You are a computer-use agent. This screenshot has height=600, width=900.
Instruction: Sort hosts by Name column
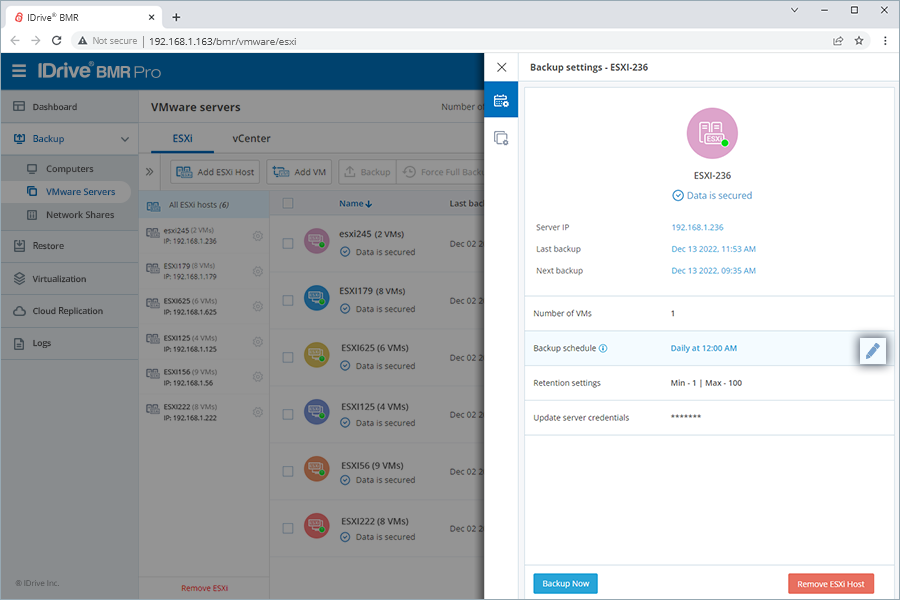(355, 203)
